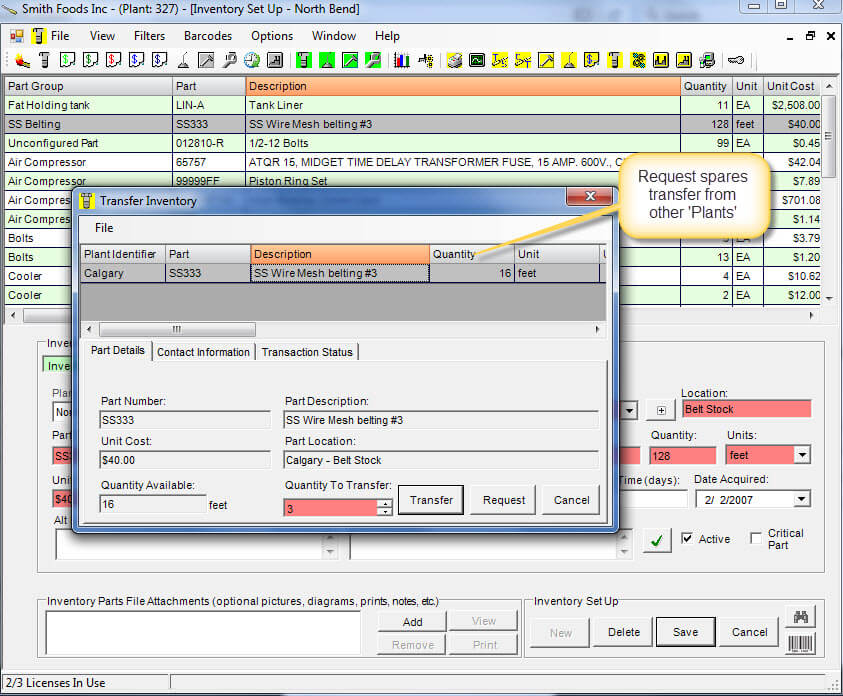Click the Location field showing Belt Stock

(746, 409)
